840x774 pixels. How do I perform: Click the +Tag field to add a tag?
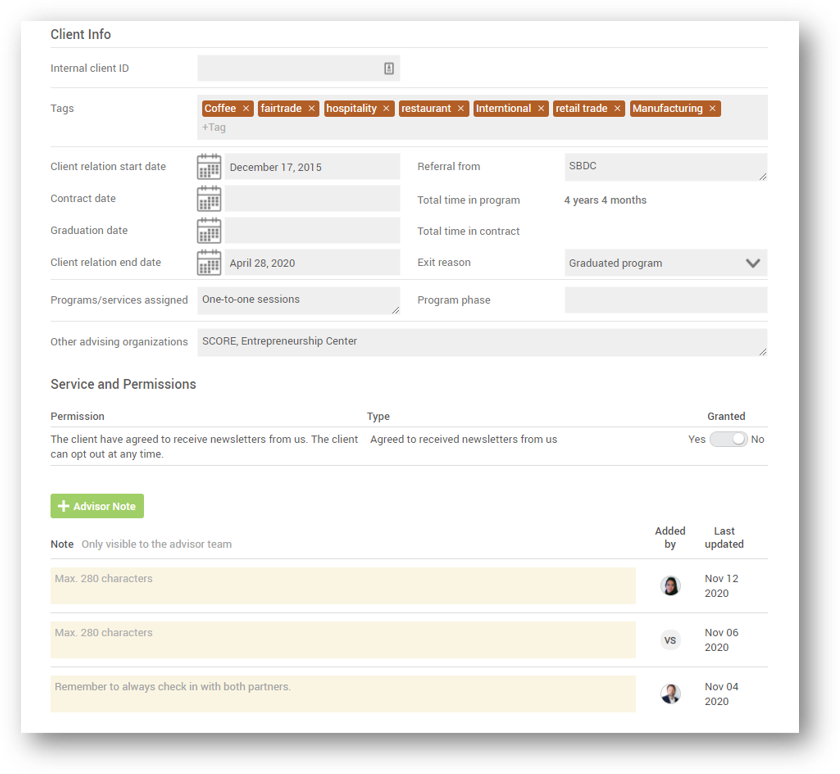(214, 127)
